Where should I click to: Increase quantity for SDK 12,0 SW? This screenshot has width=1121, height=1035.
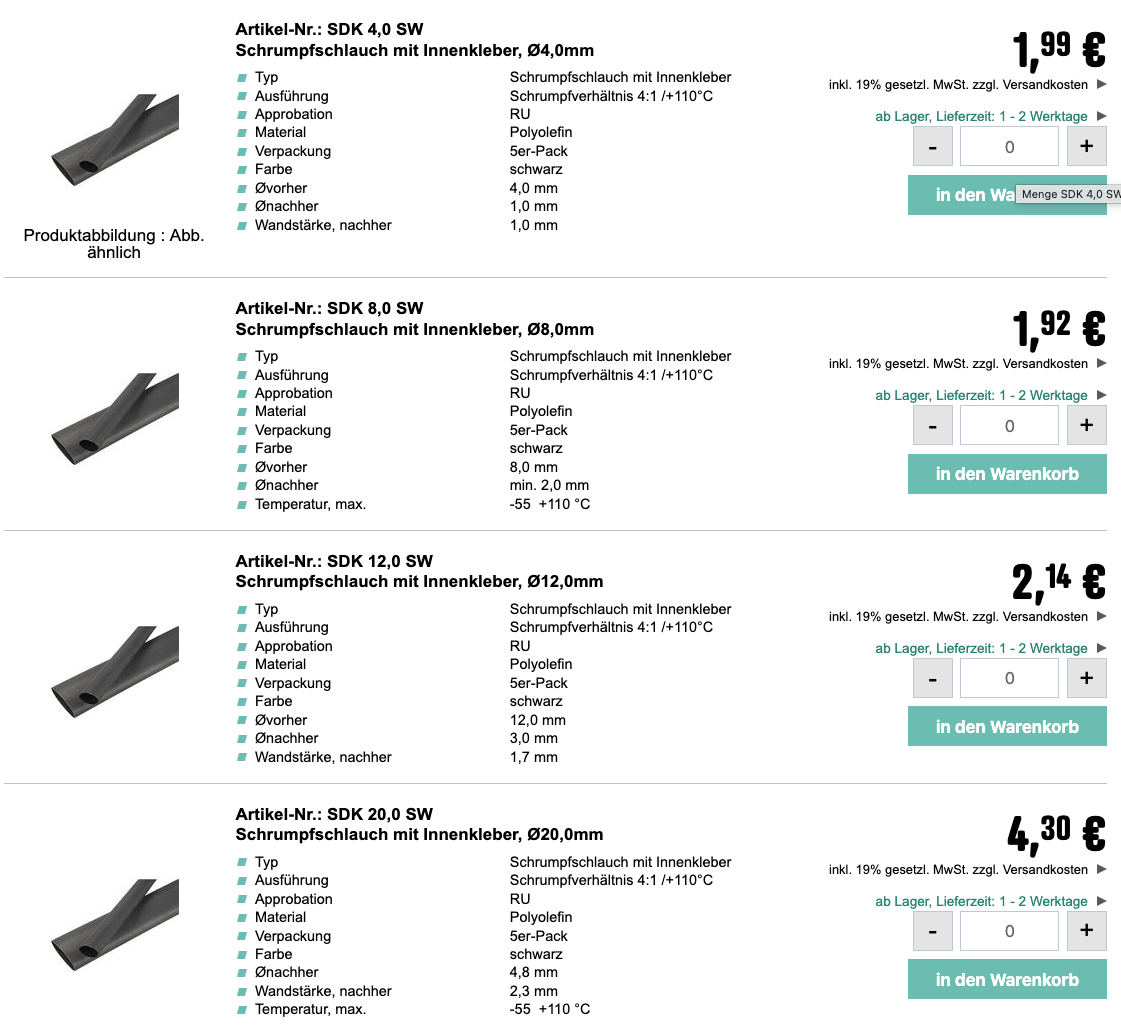(1086, 678)
